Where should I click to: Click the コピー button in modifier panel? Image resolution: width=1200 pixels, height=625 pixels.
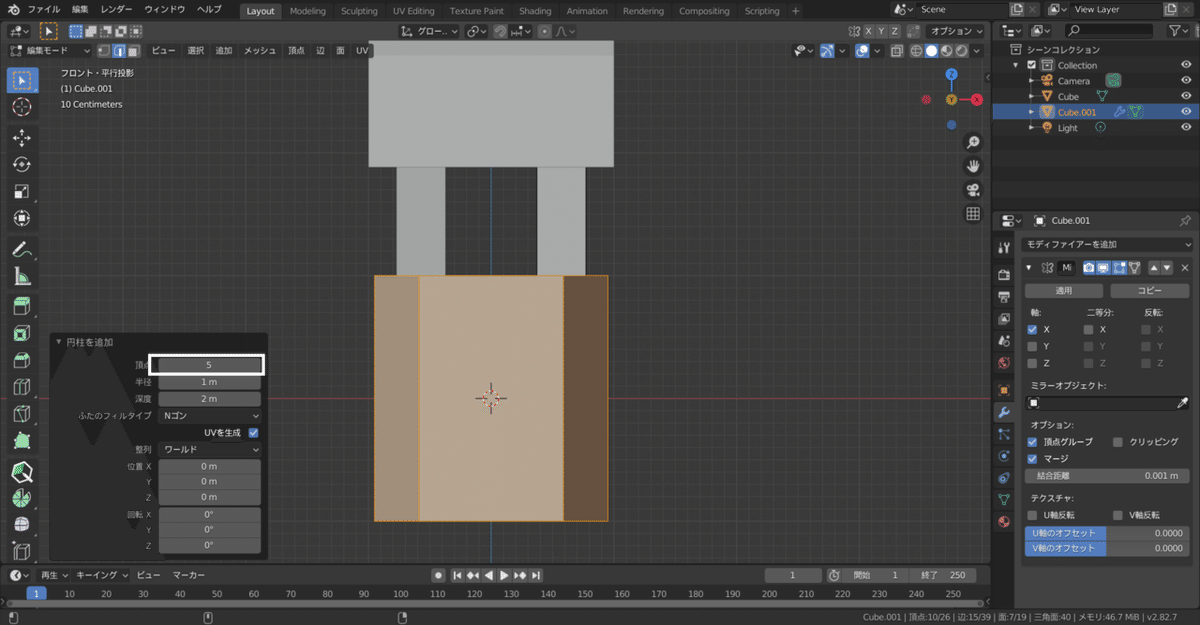click(1149, 290)
